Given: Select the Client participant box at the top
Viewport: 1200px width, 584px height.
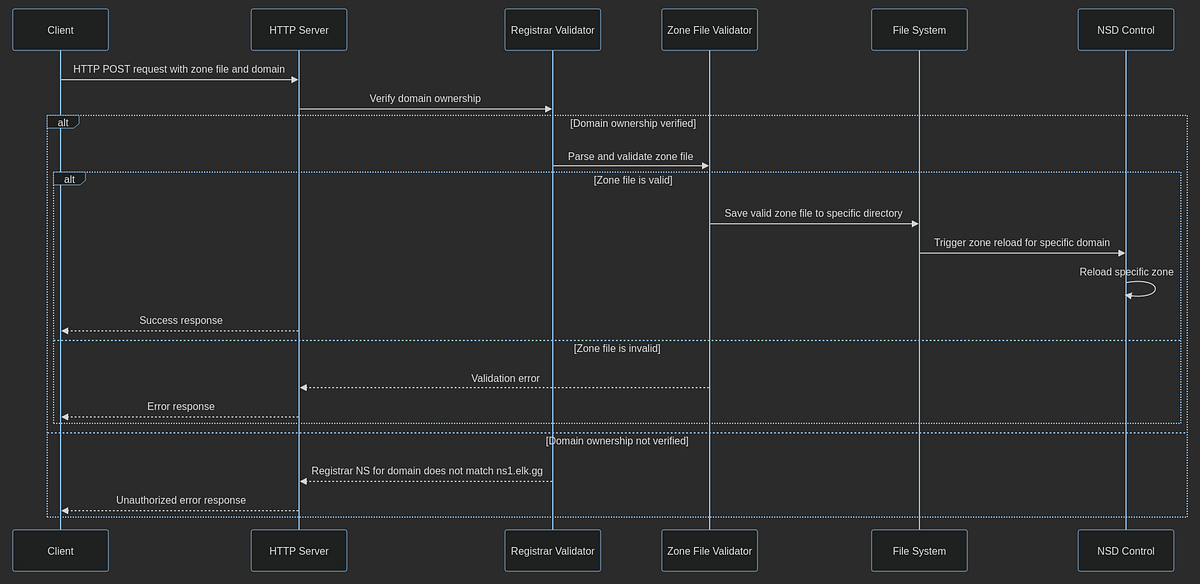Looking at the screenshot, I should [x=60, y=29].
